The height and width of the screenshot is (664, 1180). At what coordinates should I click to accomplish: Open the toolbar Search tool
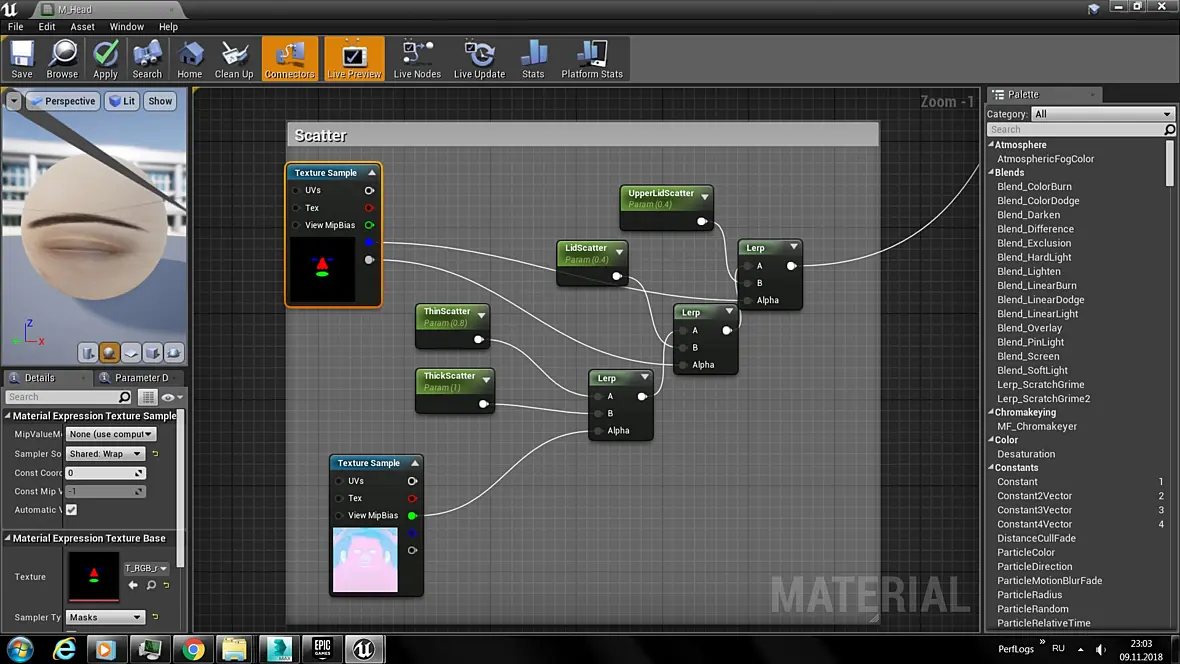point(147,59)
